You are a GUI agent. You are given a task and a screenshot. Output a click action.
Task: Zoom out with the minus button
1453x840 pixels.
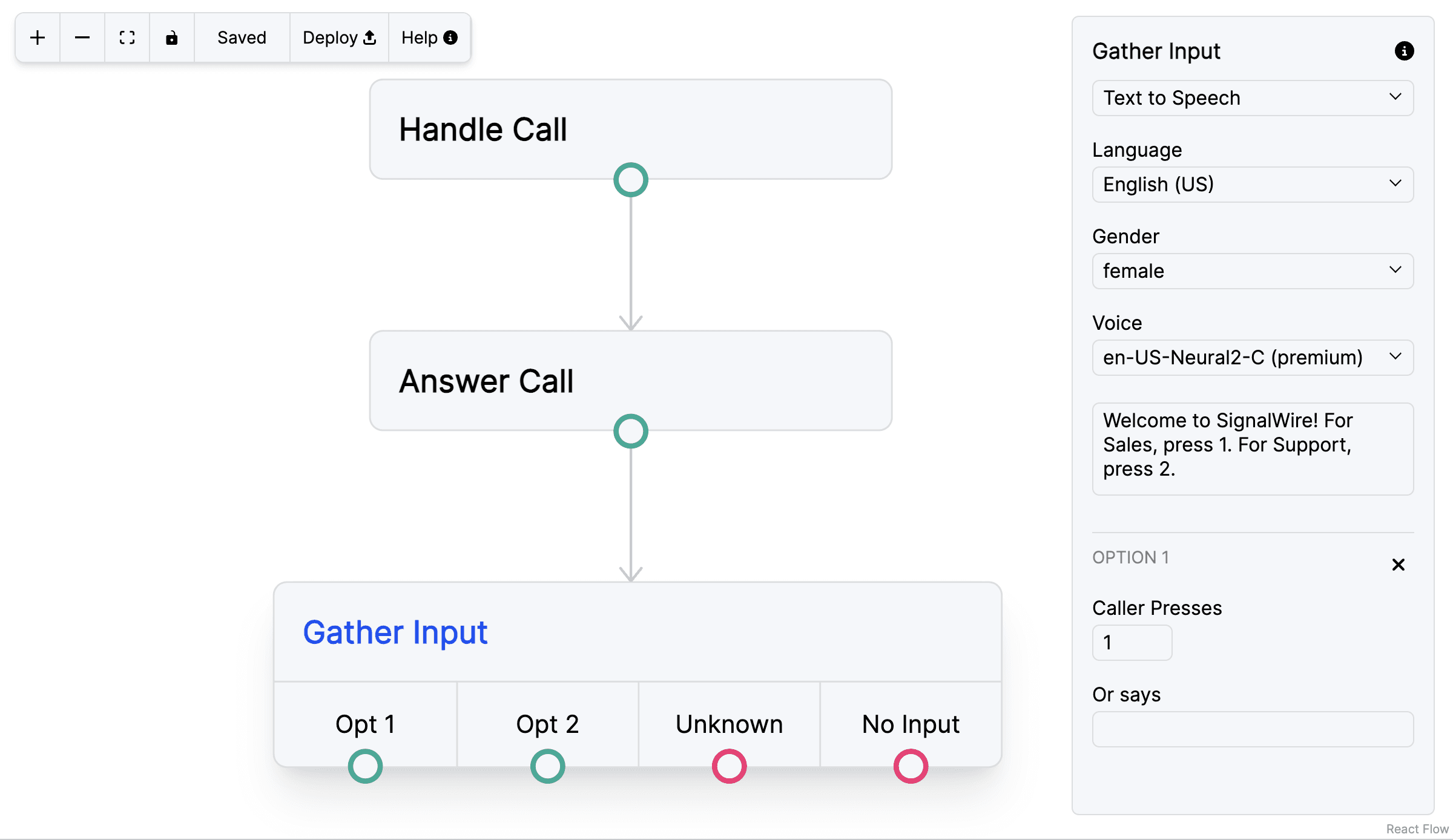click(82, 38)
